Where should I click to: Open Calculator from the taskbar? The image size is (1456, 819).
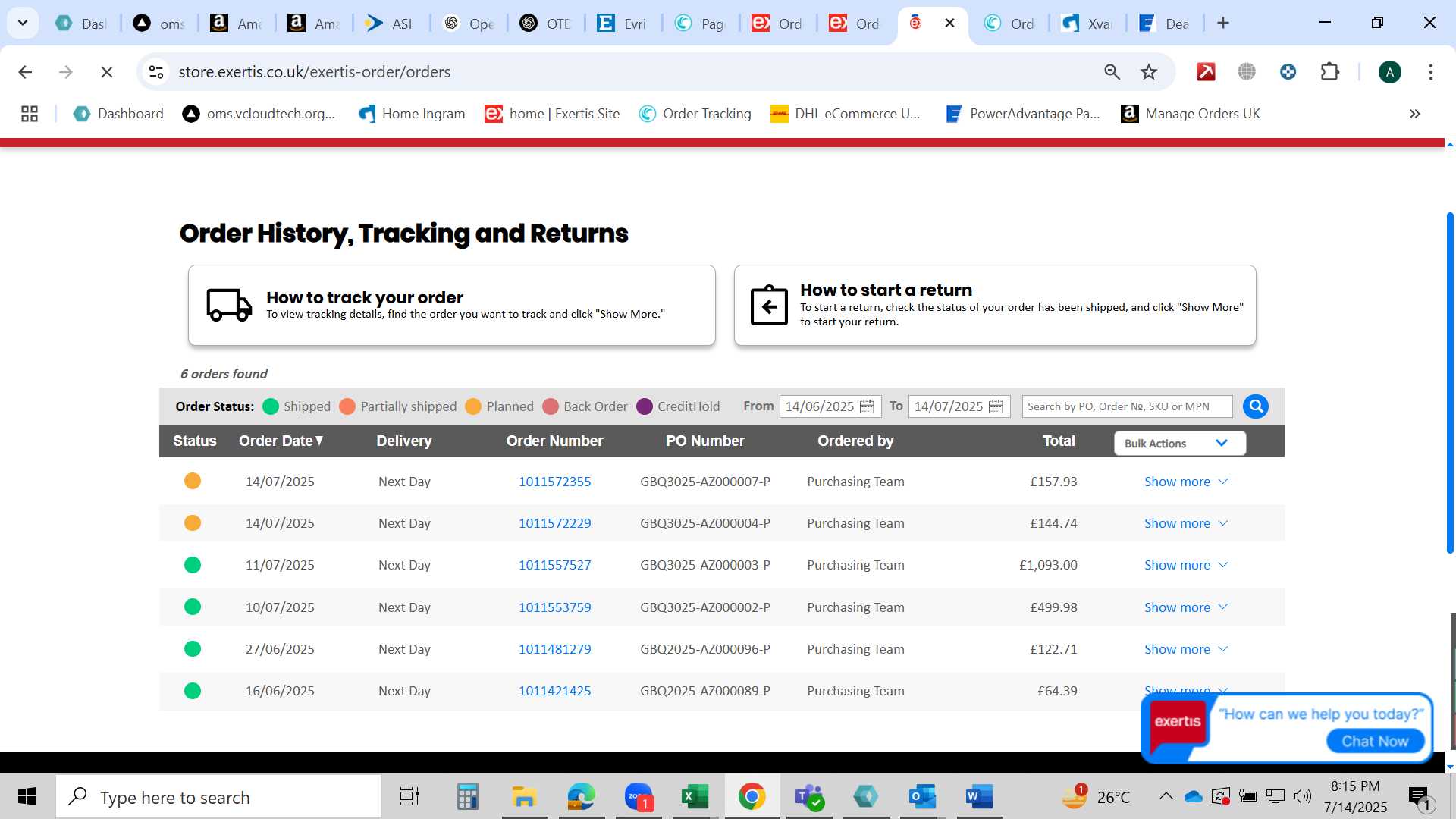(x=467, y=797)
